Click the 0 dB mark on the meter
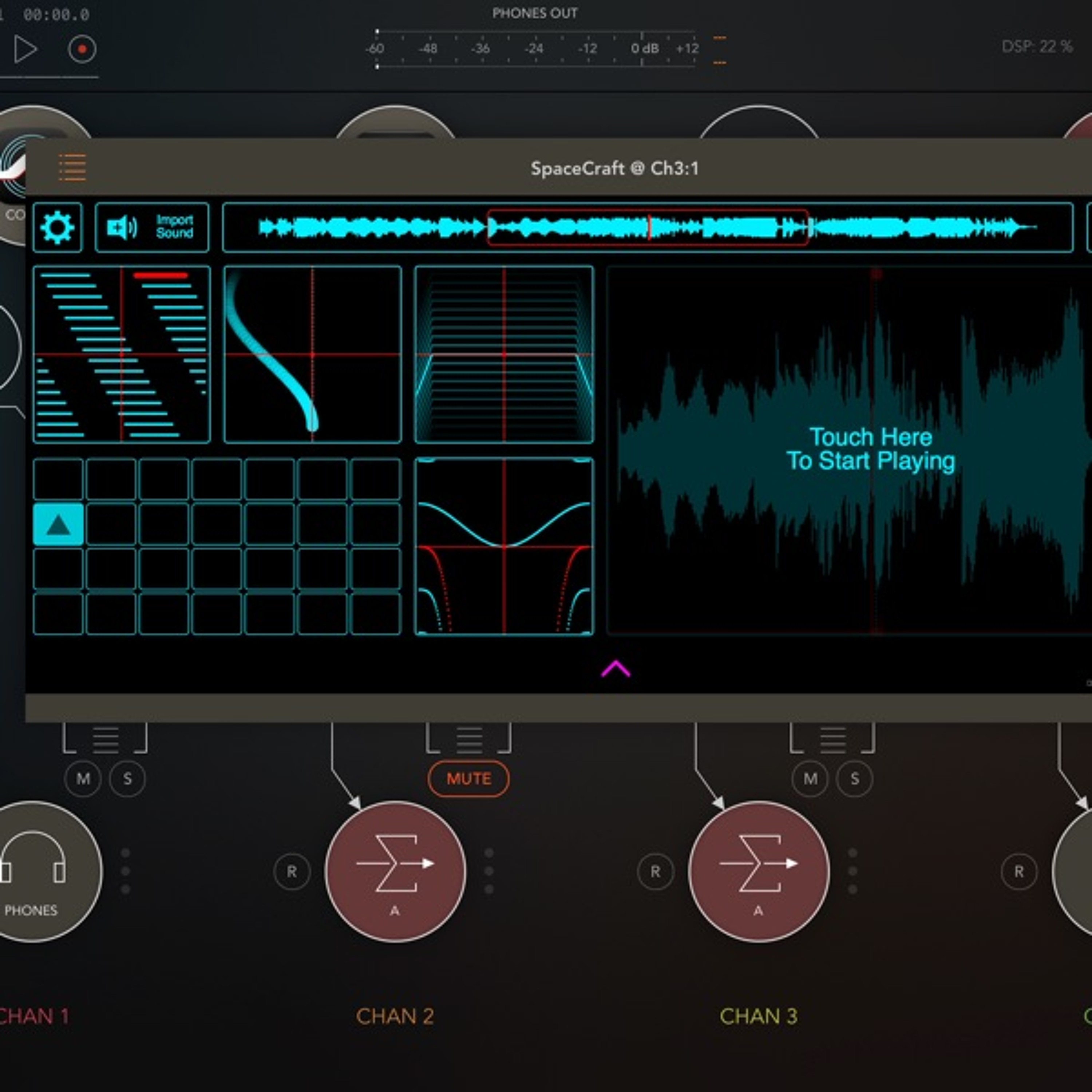The width and height of the screenshot is (1092, 1092). click(x=644, y=49)
